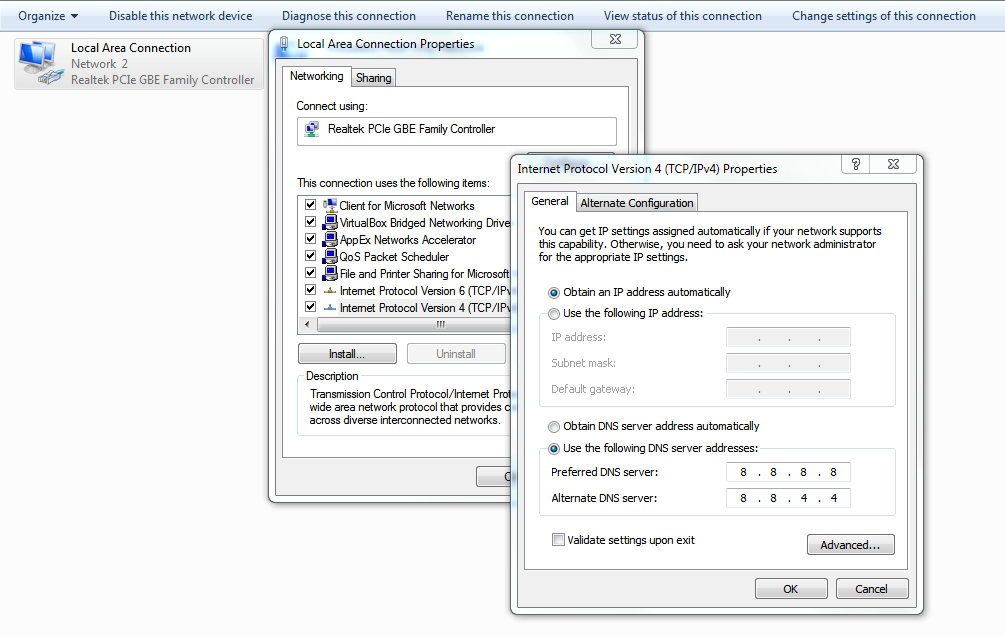
Task: Select Obtain DNS server address automatically
Action: coord(554,427)
